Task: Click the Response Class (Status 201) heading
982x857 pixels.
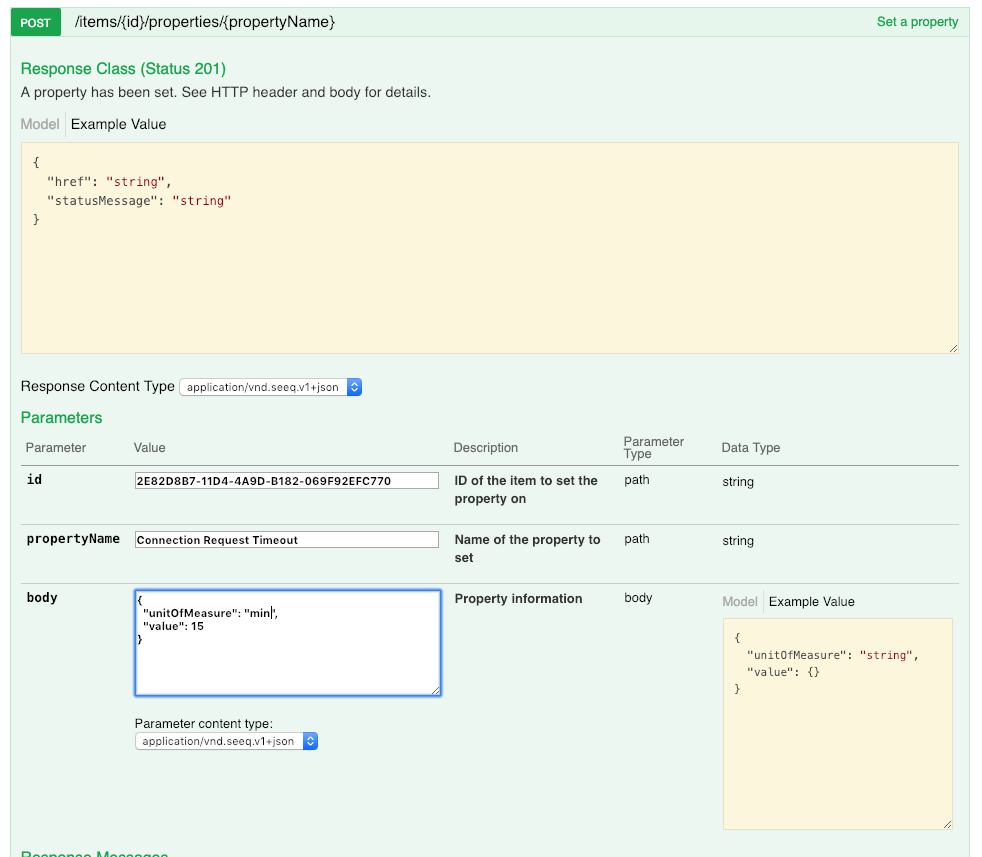Action: [123, 68]
